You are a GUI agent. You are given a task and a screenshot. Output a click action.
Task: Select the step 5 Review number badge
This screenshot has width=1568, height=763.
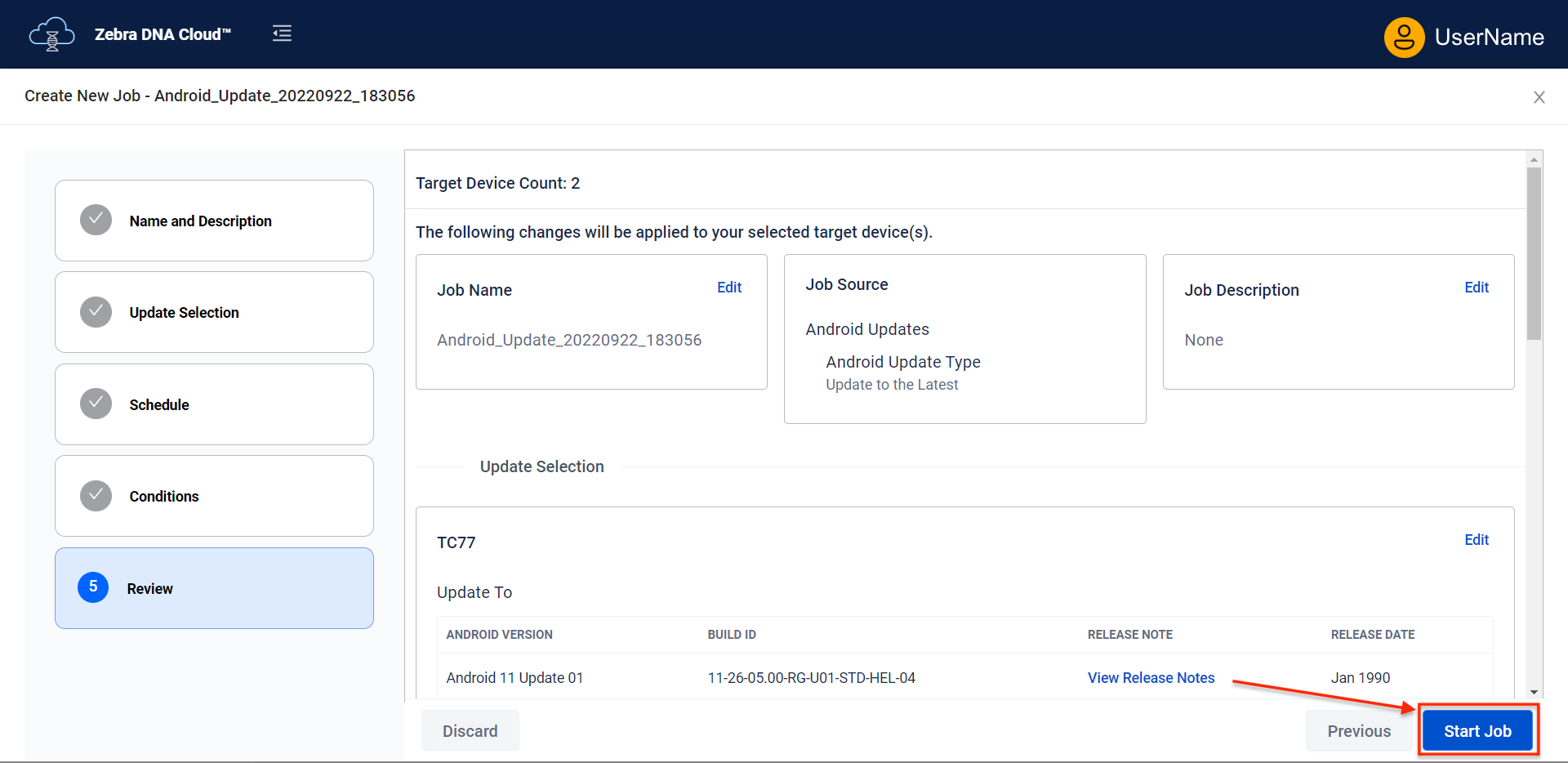click(93, 587)
